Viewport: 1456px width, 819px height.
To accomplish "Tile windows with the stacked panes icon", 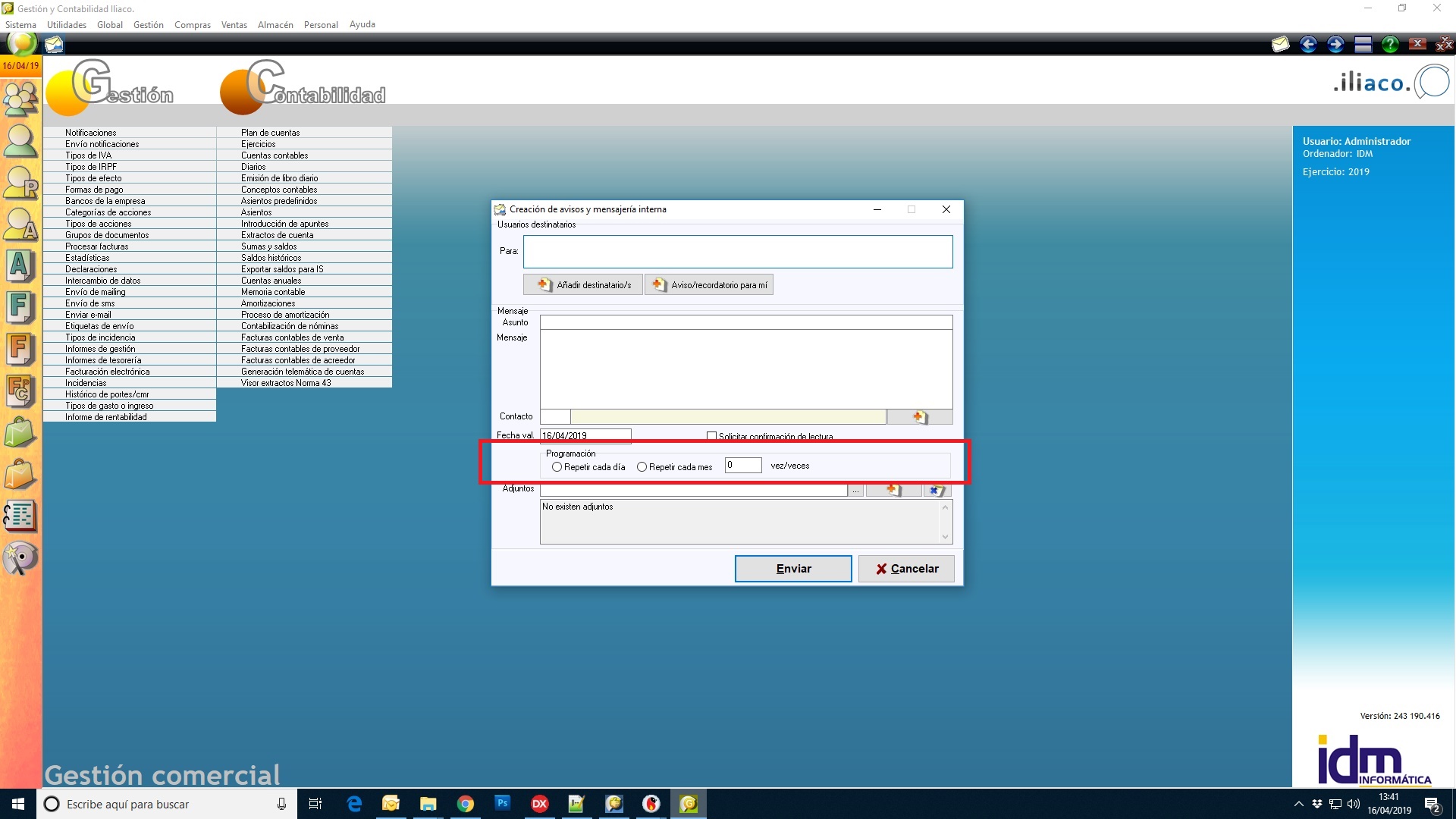I will pyautogui.click(x=1363, y=44).
